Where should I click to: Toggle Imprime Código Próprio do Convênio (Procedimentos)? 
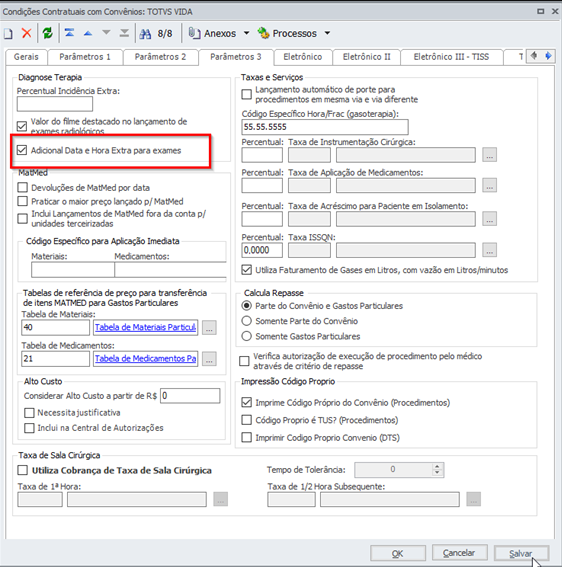point(247,402)
